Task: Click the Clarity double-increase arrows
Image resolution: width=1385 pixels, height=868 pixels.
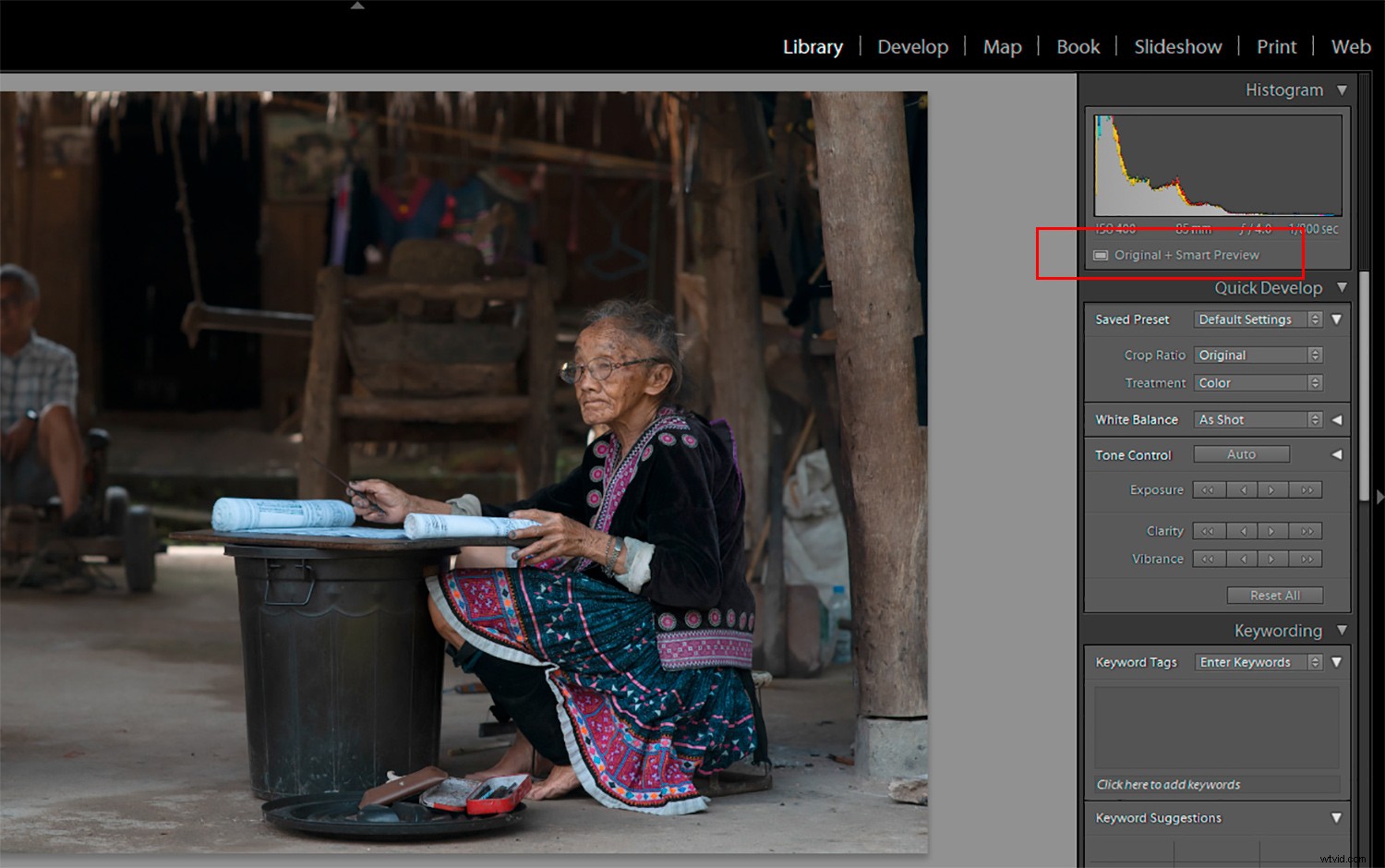Action: click(x=1306, y=531)
